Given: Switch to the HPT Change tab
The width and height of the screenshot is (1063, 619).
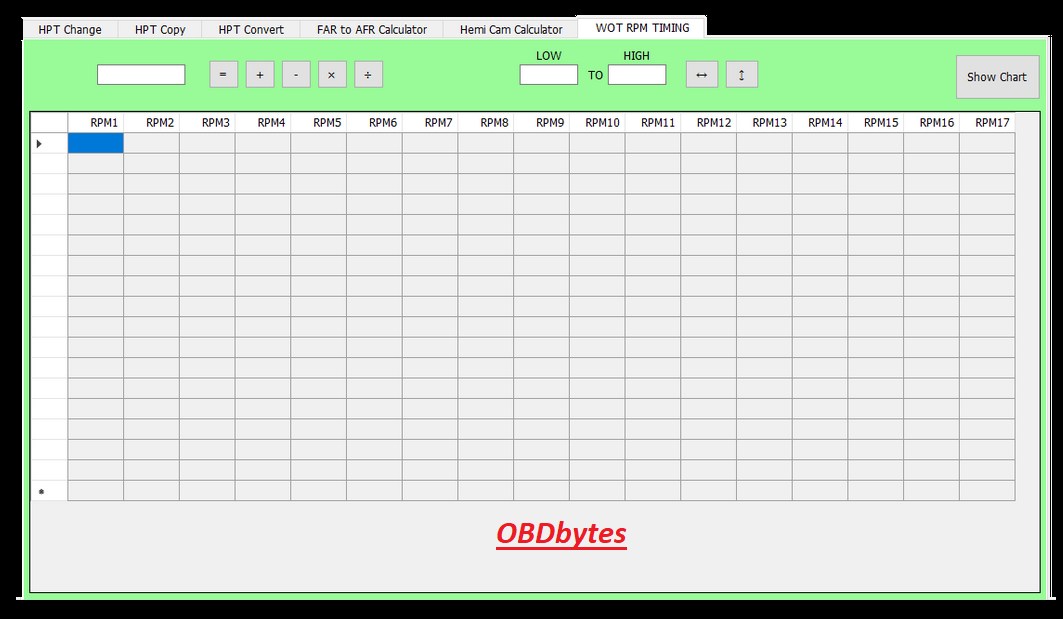Looking at the screenshot, I should (x=70, y=30).
